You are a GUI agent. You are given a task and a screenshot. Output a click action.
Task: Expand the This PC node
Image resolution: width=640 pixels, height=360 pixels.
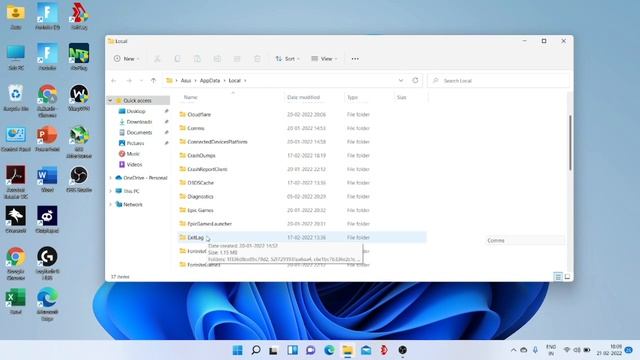(x=110, y=191)
